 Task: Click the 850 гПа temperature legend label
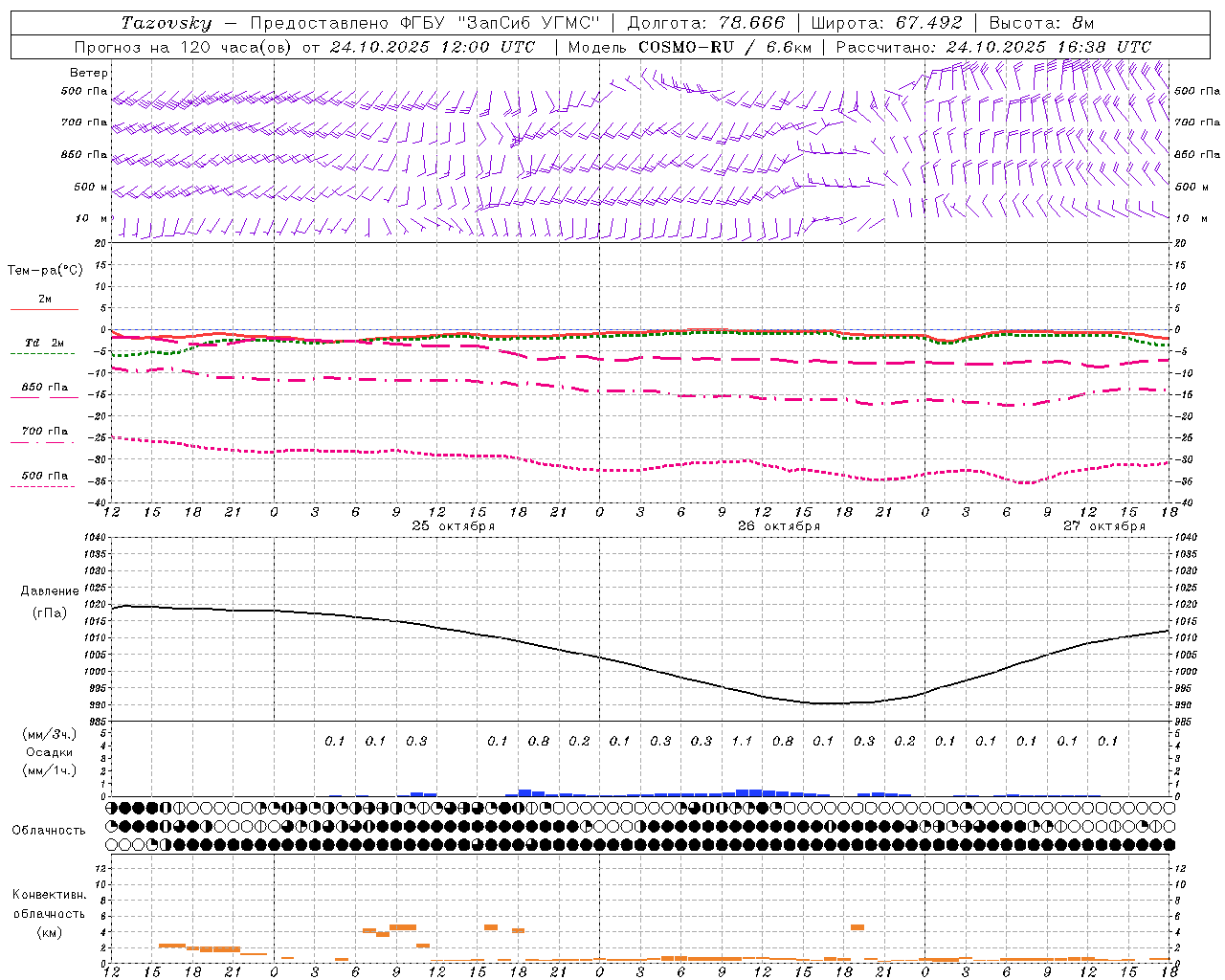[x=45, y=388]
